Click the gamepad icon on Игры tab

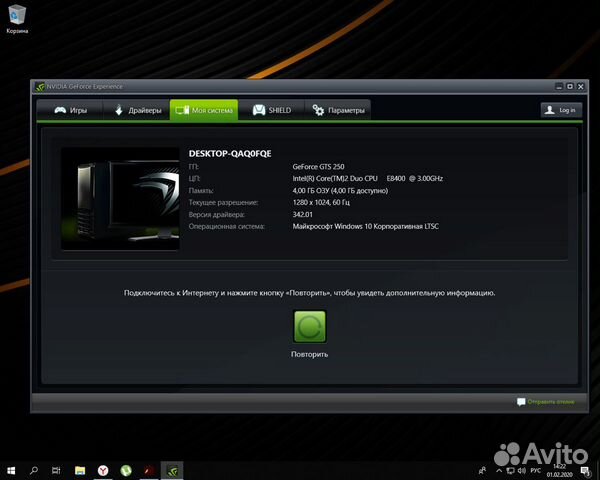60,110
